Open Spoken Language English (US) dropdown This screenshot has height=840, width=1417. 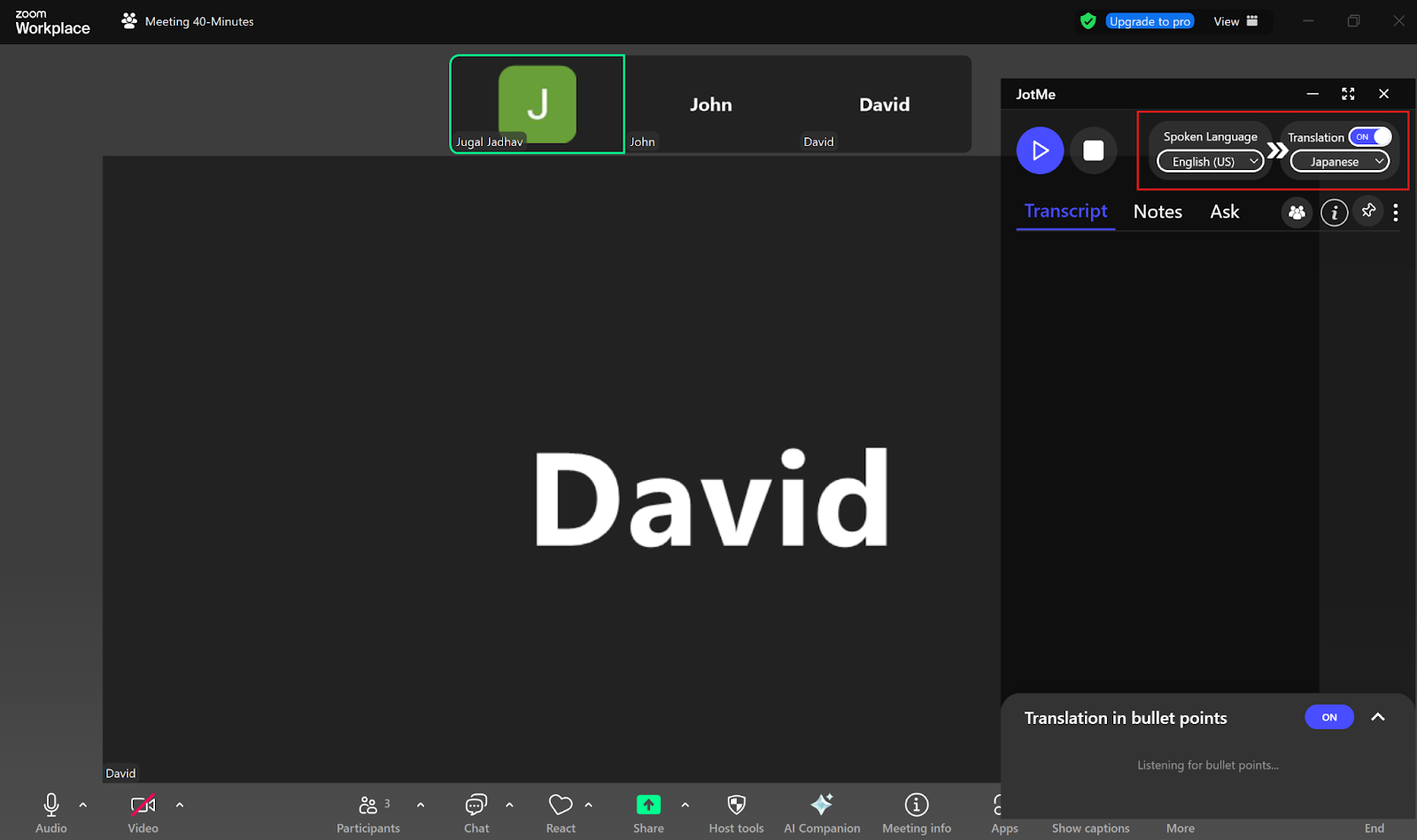click(x=1210, y=161)
